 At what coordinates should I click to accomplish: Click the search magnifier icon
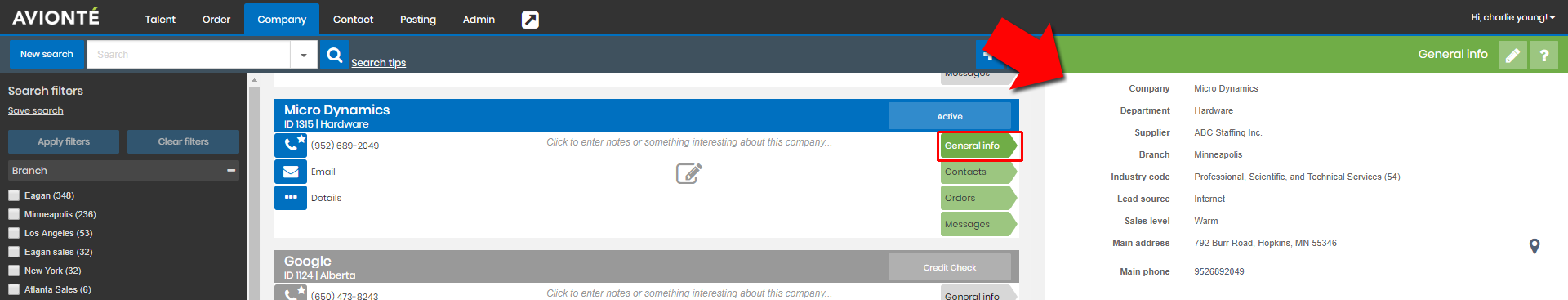pyautogui.click(x=334, y=55)
